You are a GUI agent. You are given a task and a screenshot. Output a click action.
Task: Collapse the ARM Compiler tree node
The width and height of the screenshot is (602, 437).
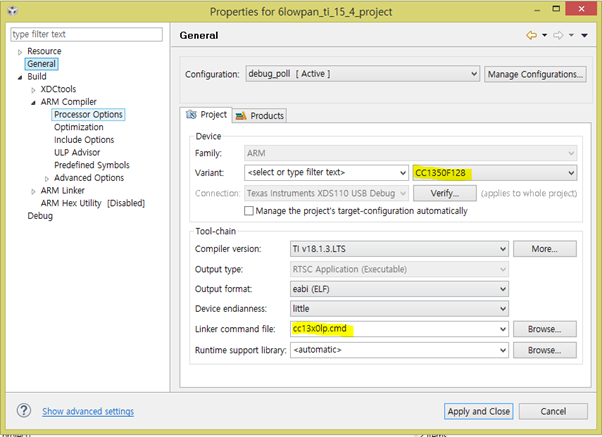33,102
